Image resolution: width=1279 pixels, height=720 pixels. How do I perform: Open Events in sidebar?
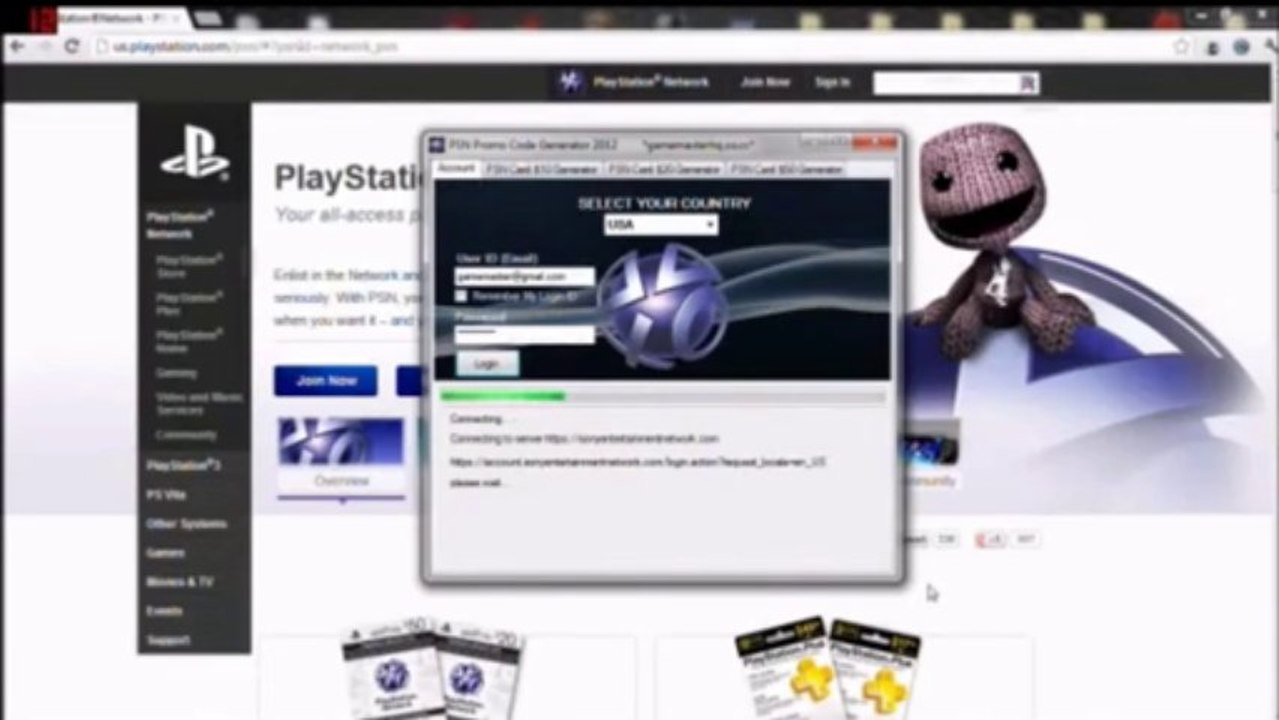coord(164,610)
